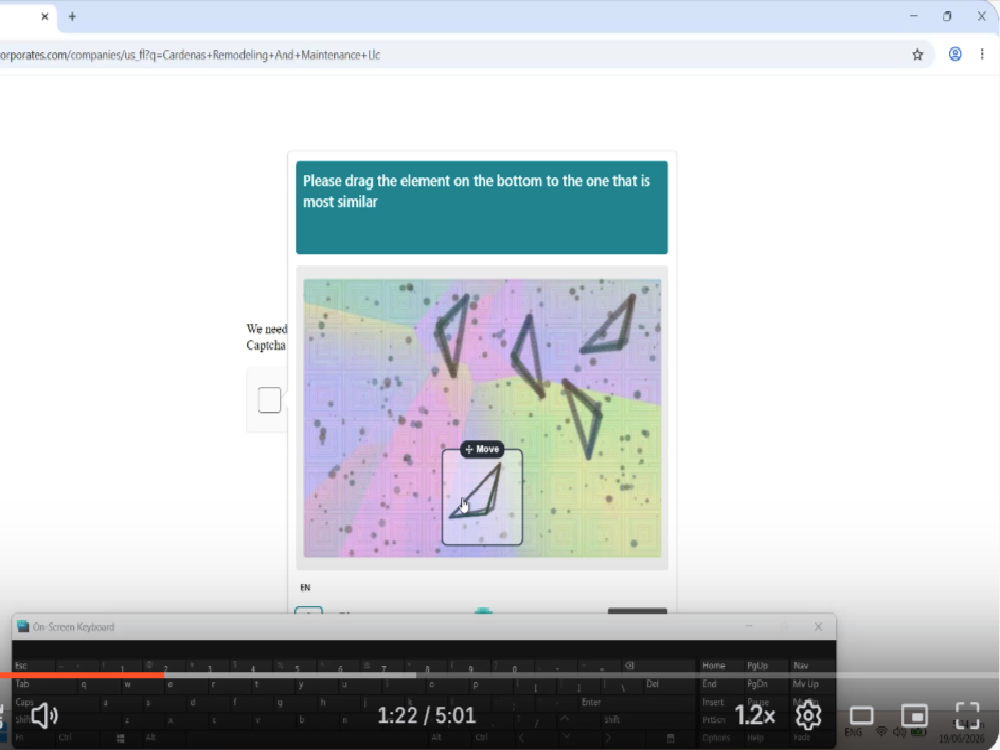Tap the End key on On-Screen Keyboard
This screenshot has height=750, width=1000.
coord(709,684)
